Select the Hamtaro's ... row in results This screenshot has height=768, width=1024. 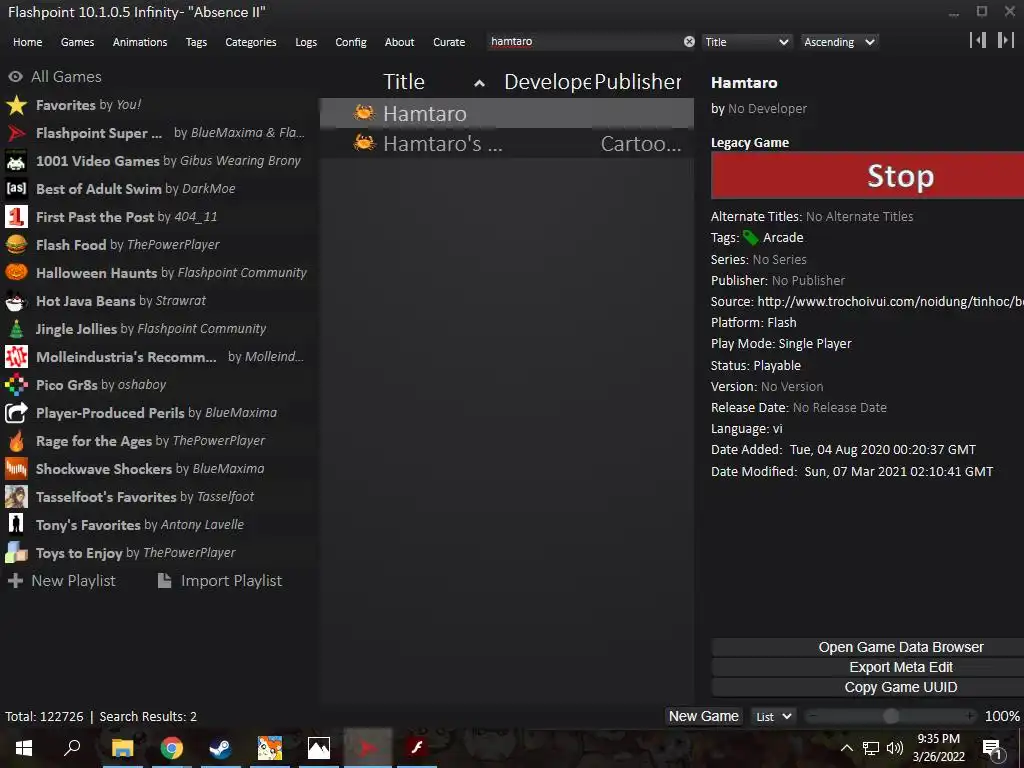tap(507, 143)
